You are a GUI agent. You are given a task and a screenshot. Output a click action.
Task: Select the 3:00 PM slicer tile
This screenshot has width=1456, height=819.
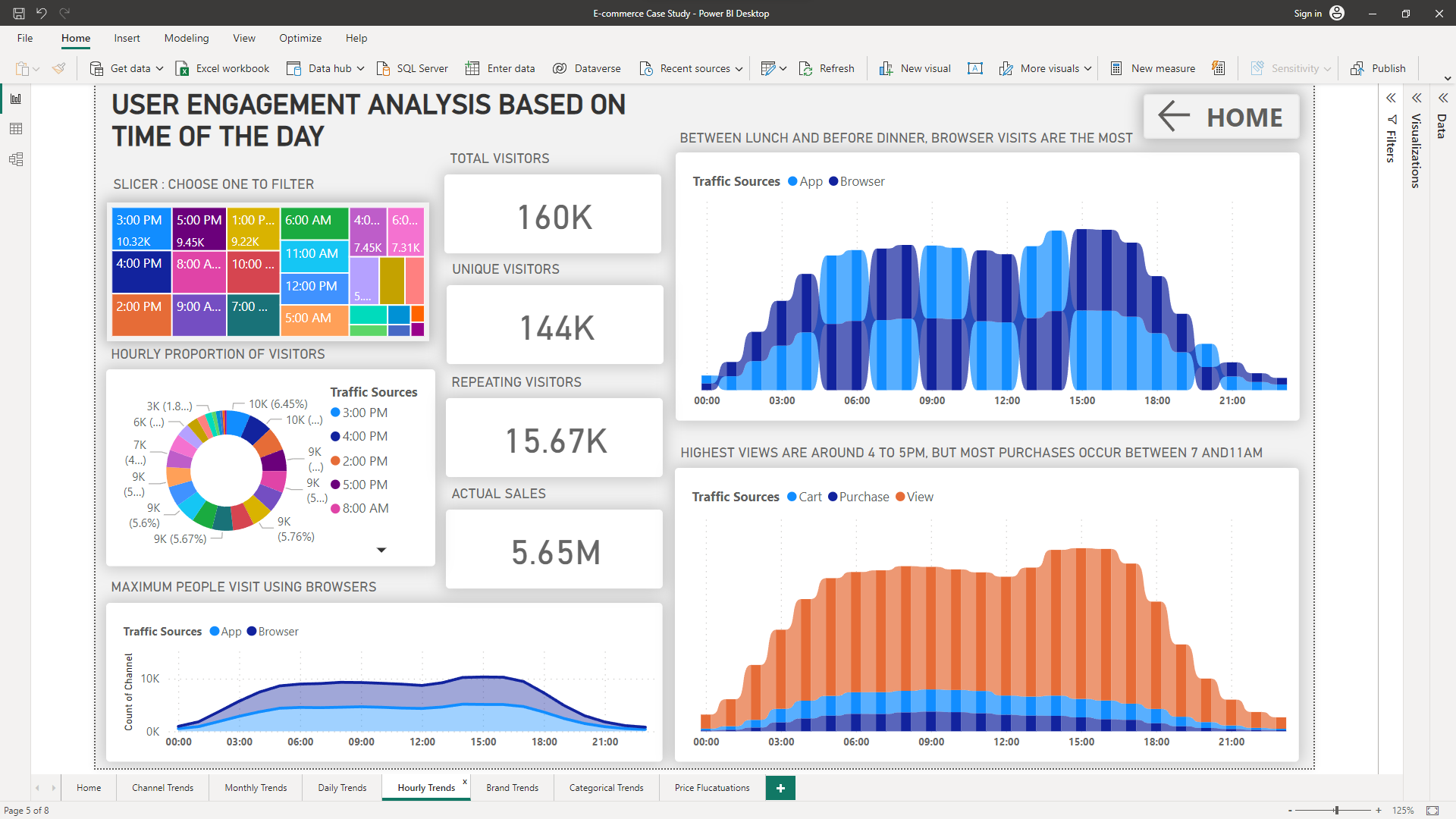coord(141,229)
